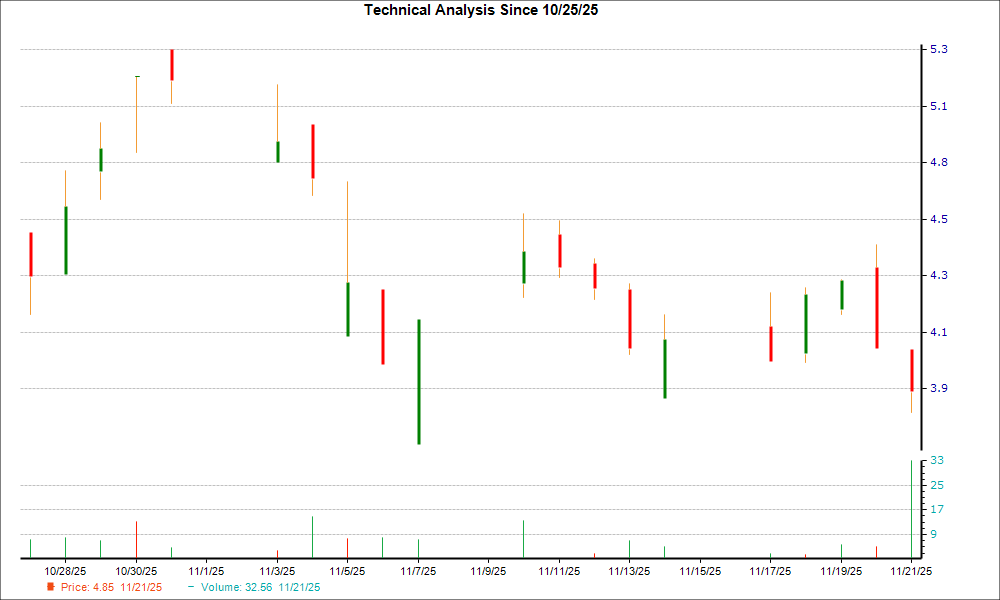Expand the 11/1/25 date axis label

tap(207, 567)
